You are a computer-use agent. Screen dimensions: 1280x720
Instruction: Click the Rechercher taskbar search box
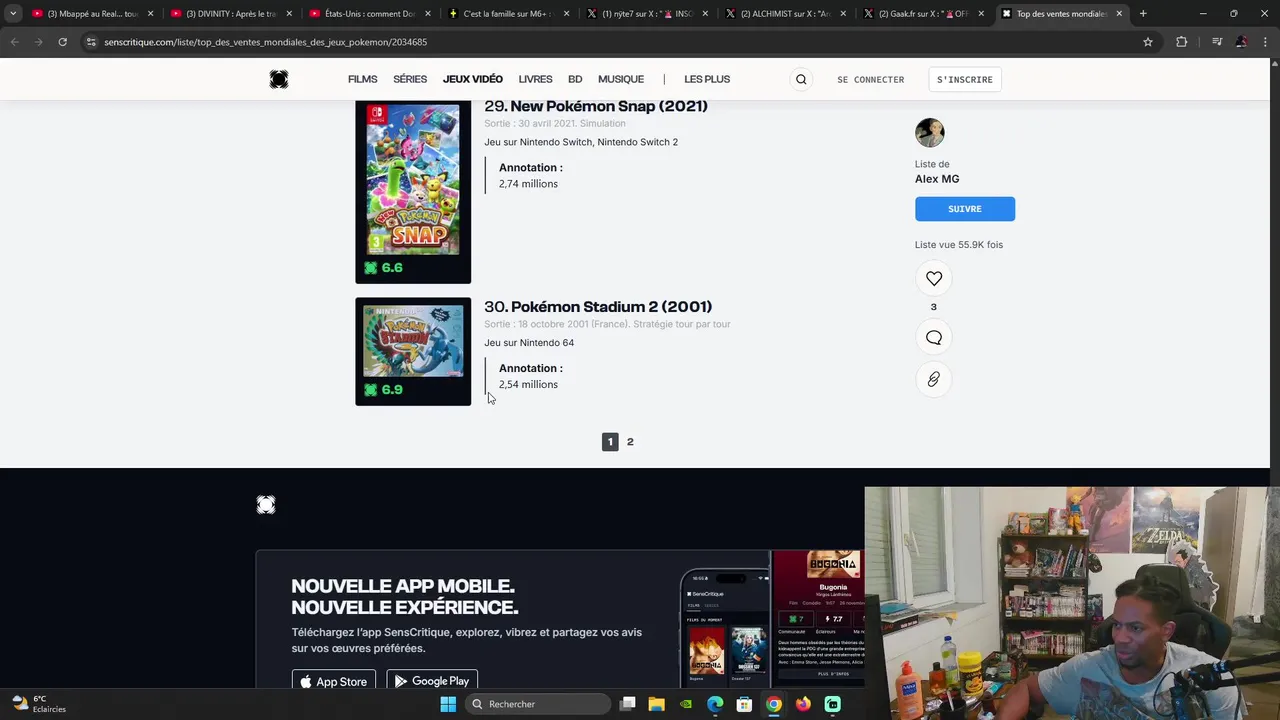point(538,704)
